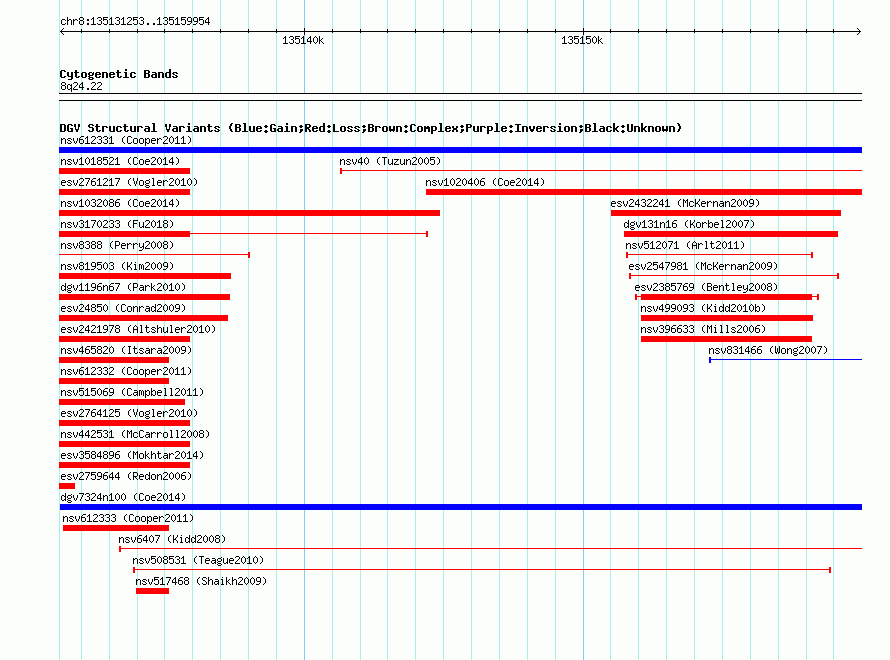Select esv2761217 (Vogler2010) variant label

tap(129, 182)
